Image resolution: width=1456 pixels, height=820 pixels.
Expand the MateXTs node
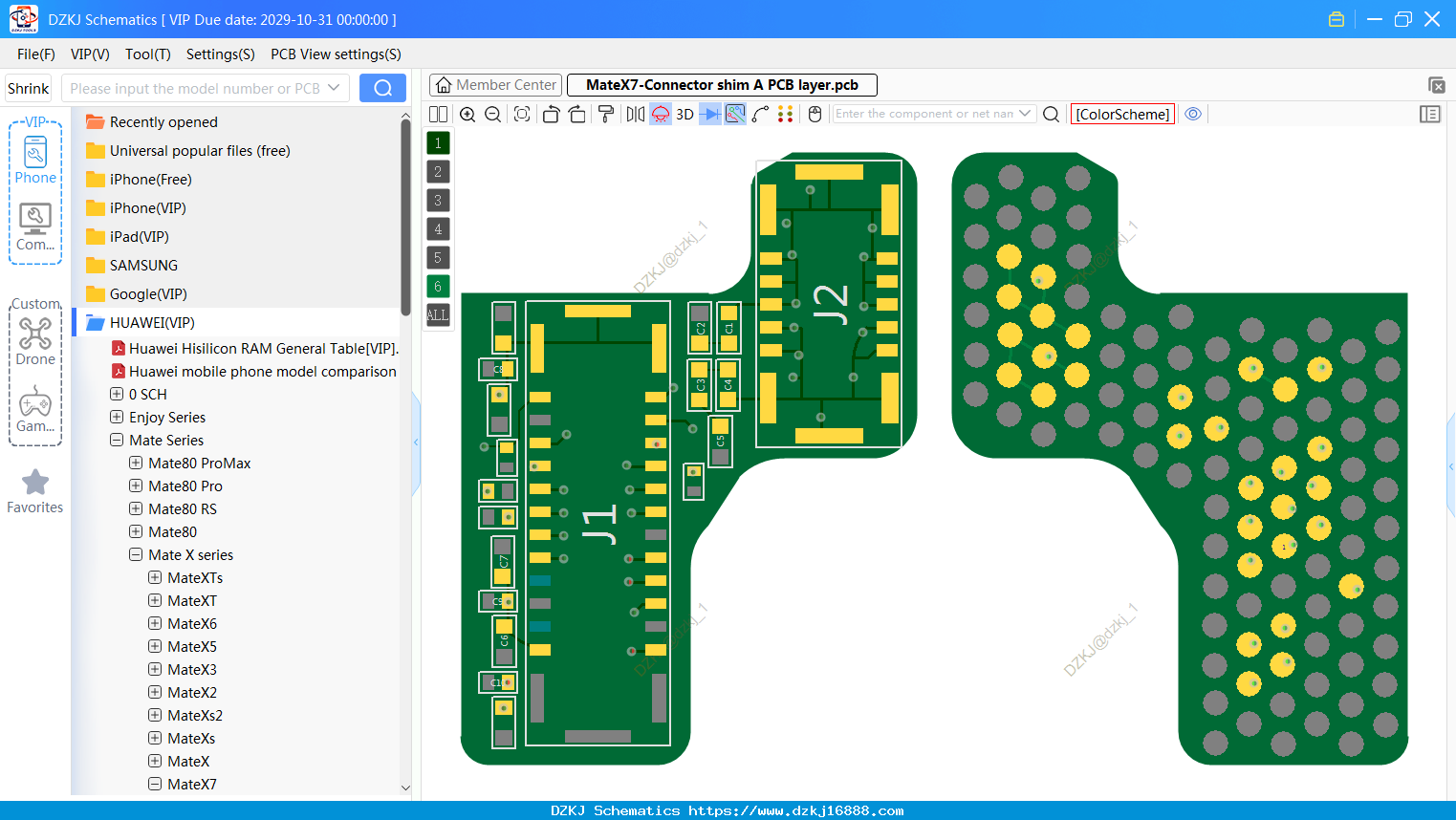155,577
